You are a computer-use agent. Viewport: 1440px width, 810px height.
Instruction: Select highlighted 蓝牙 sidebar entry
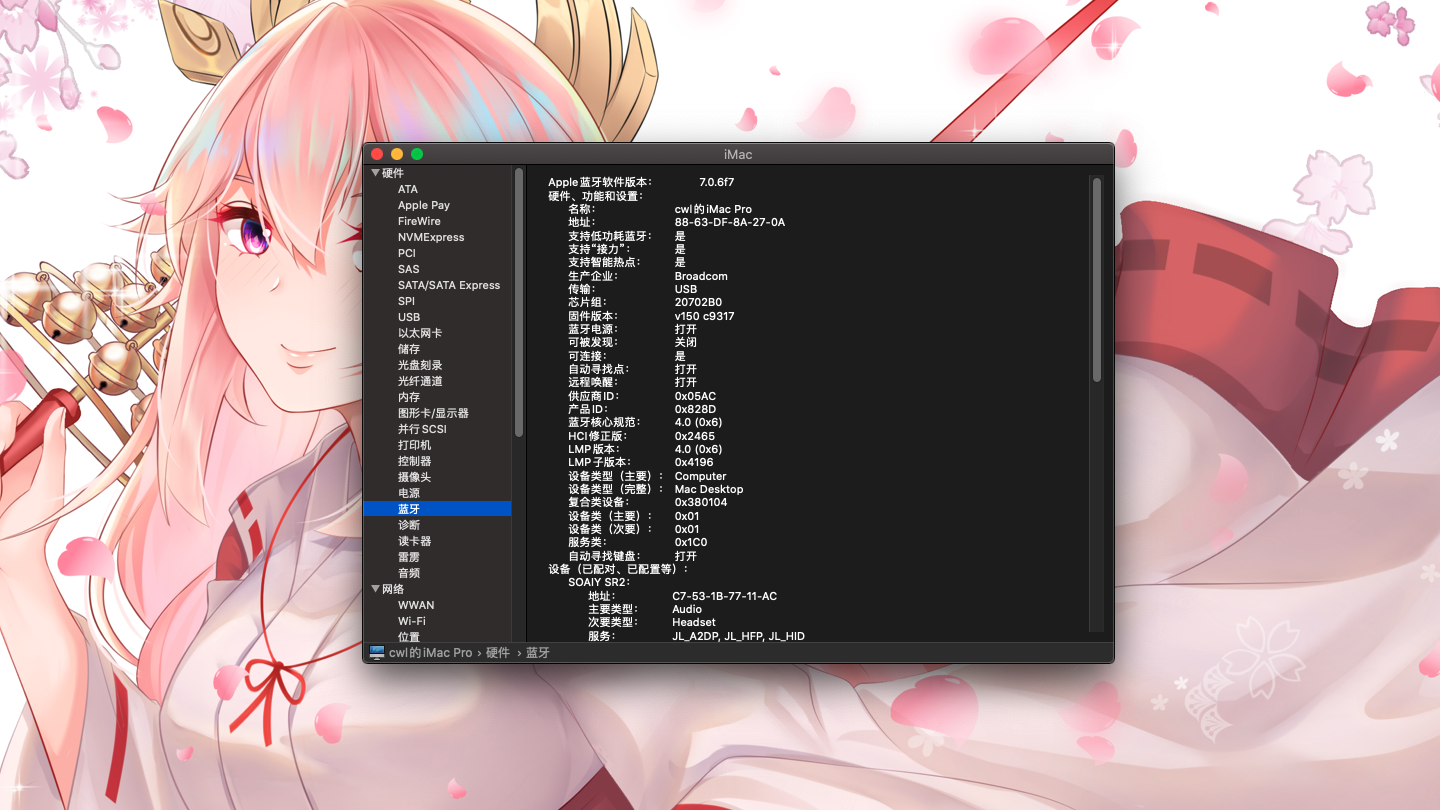tap(437, 509)
